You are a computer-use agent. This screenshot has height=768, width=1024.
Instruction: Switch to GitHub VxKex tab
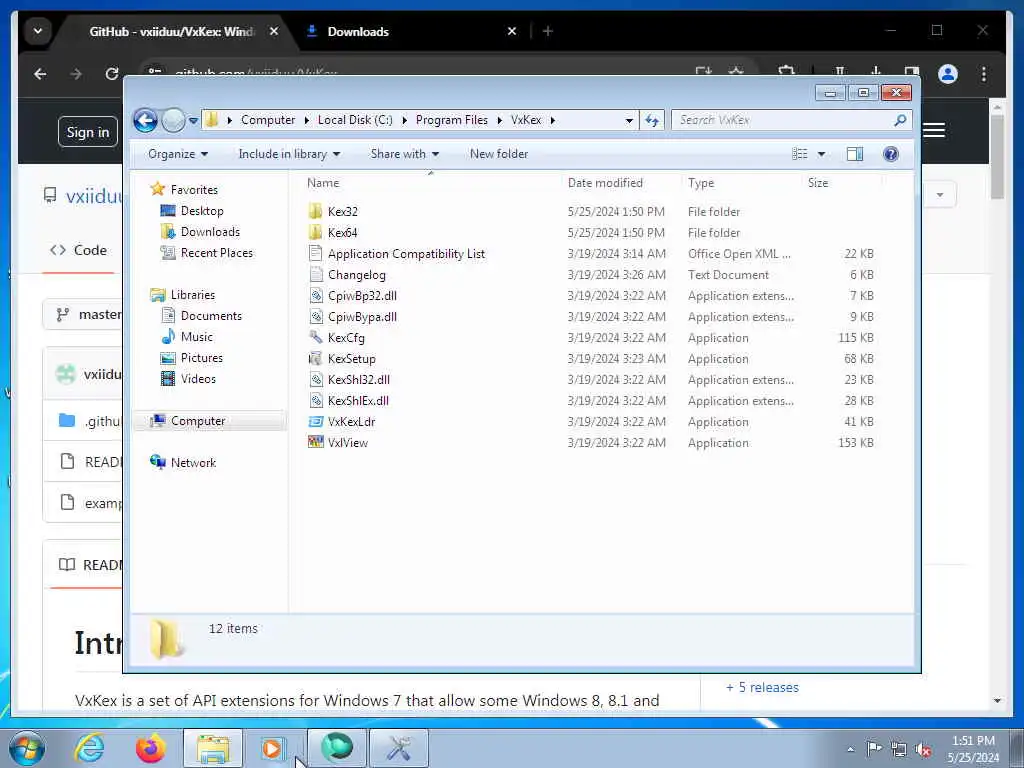(173, 31)
